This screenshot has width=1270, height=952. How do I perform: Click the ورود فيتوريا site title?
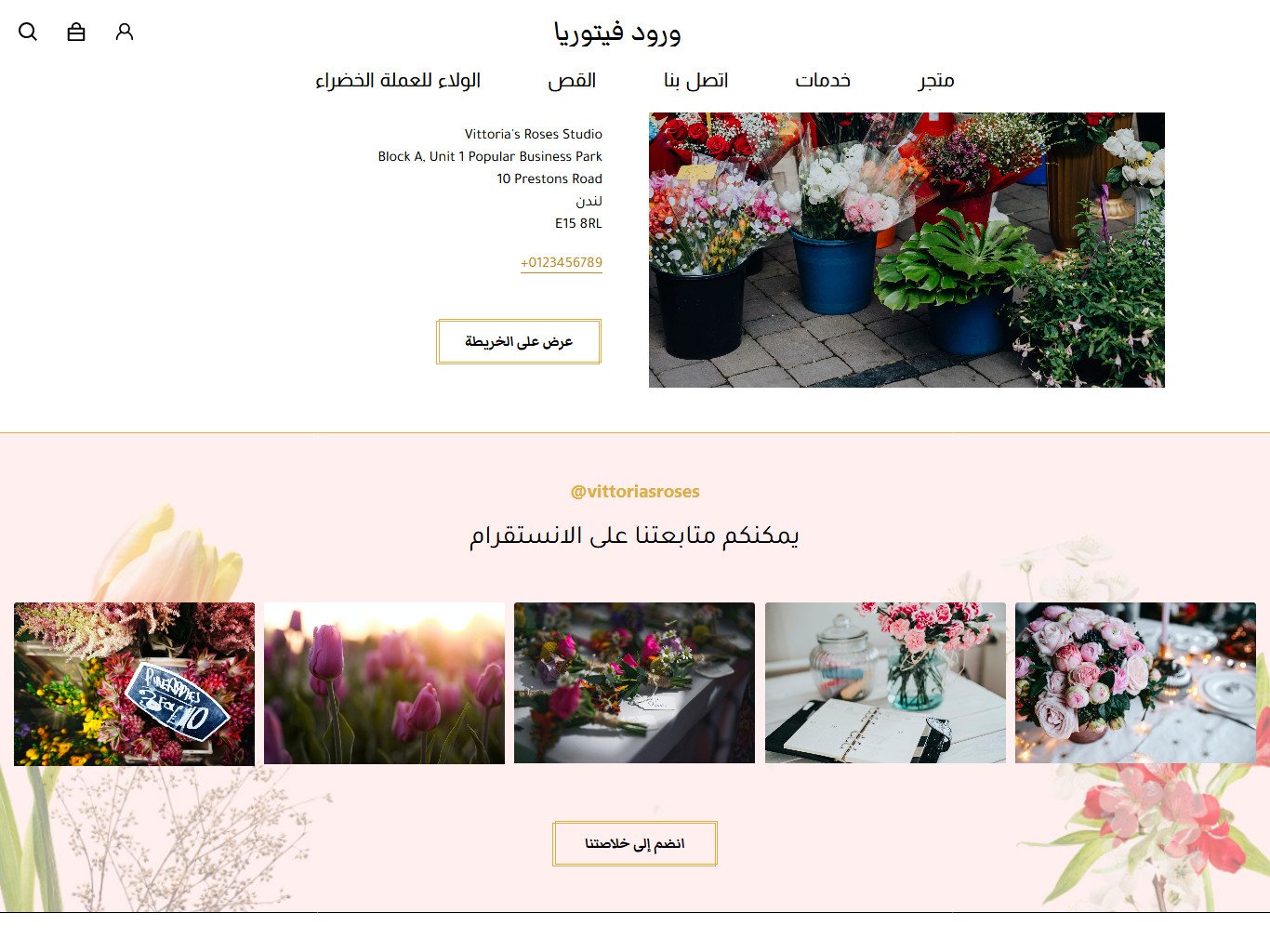point(617,33)
